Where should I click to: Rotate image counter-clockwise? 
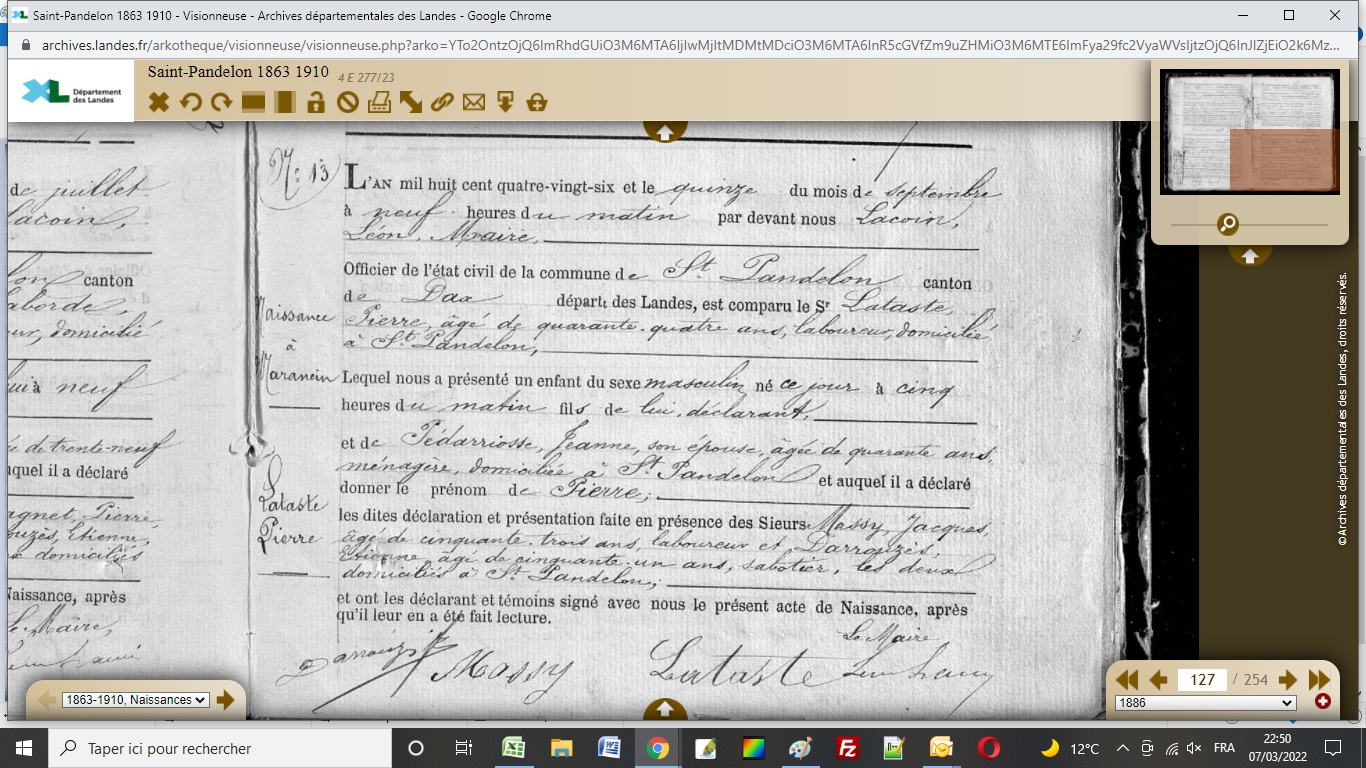pos(190,102)
